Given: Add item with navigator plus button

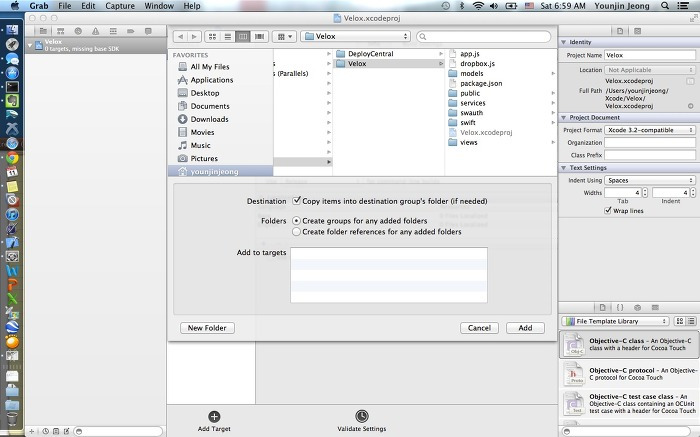Looking at the screenshot, I should point(32,431).
